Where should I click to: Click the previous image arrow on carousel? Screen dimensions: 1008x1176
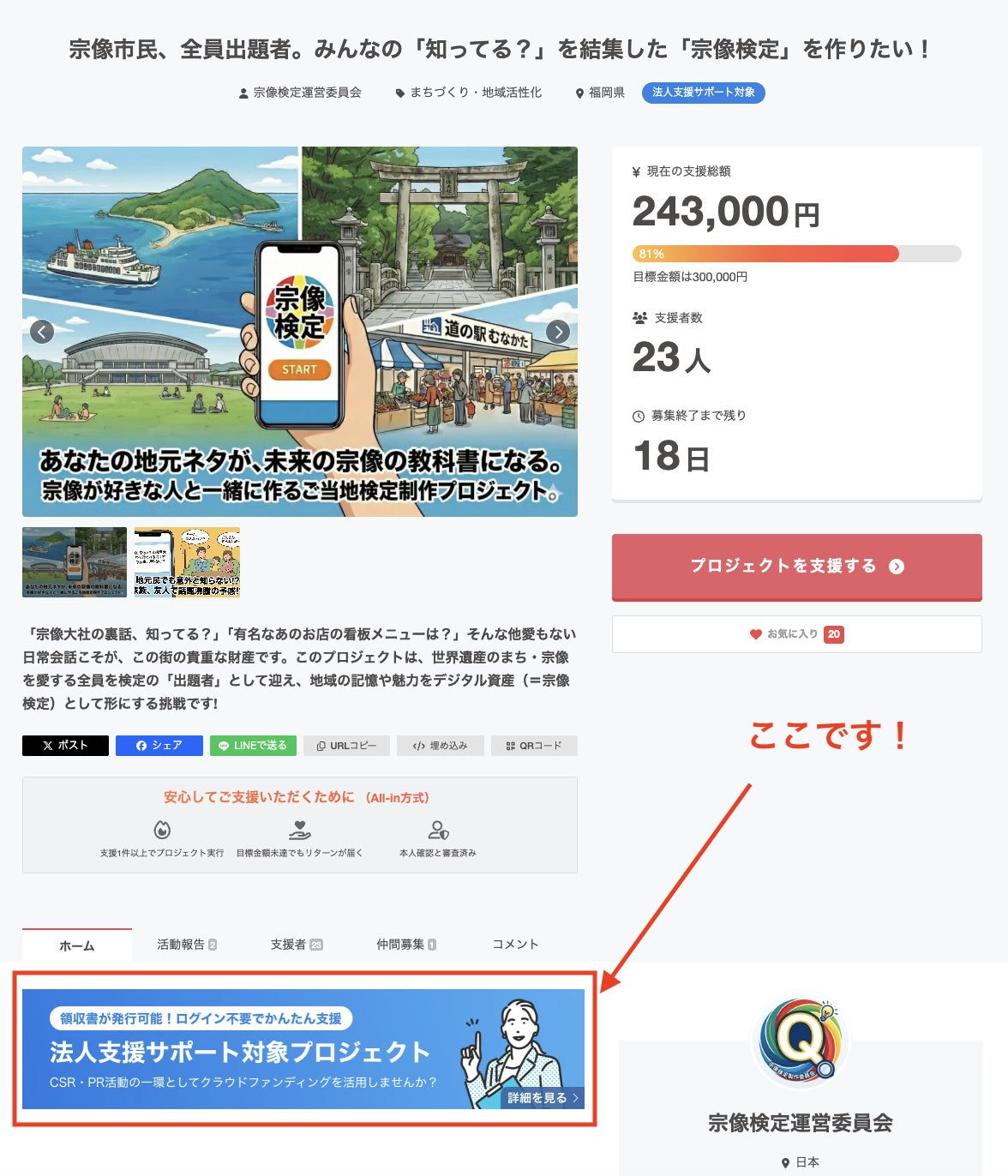point(42,332)
